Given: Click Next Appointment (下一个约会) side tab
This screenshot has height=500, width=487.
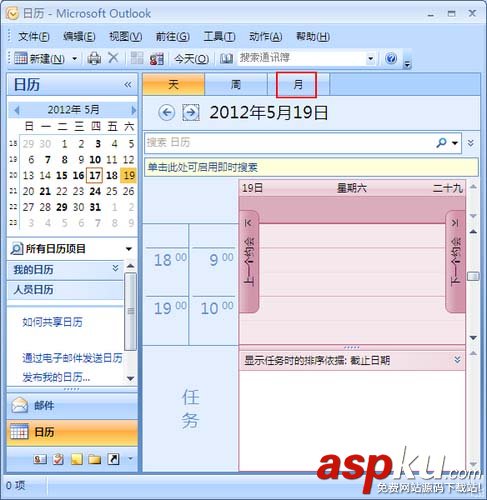Looking at the screenshot, I should point(455,262).
